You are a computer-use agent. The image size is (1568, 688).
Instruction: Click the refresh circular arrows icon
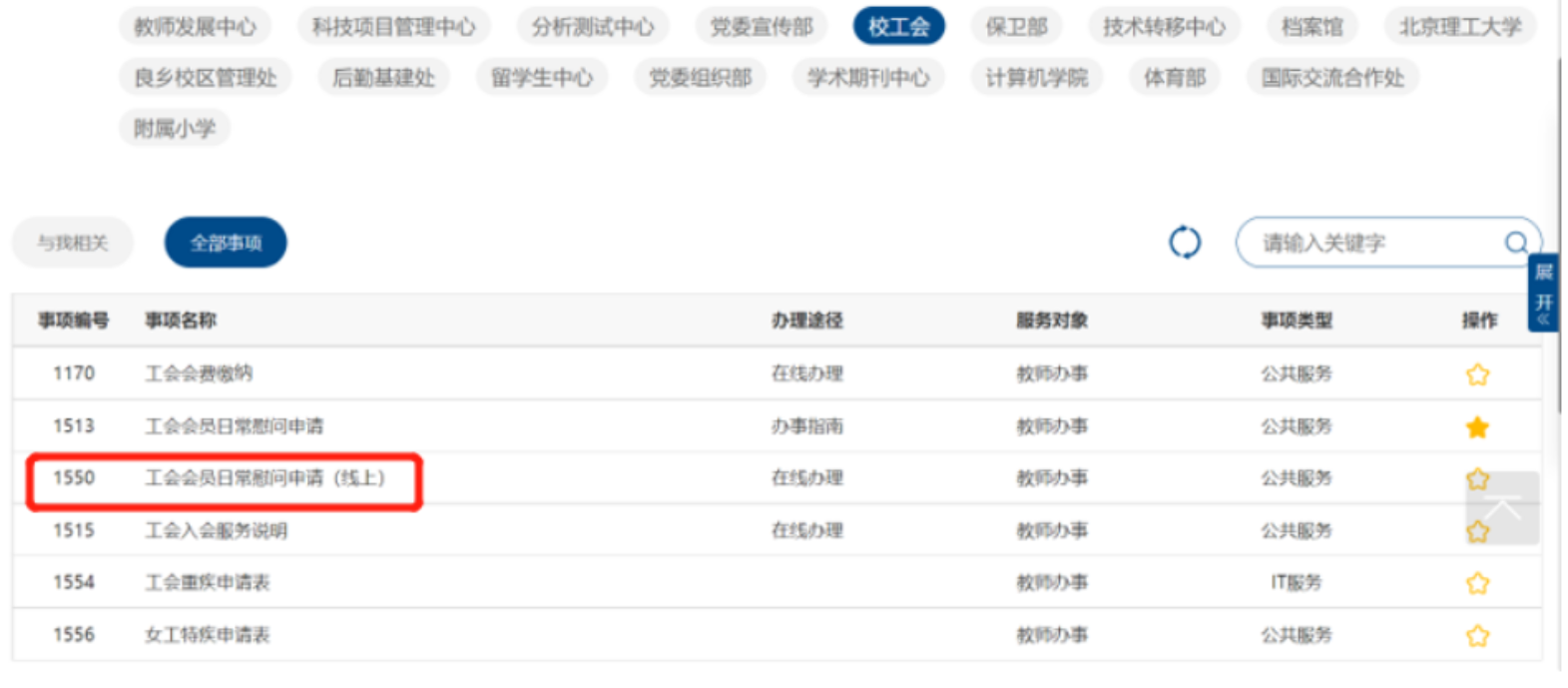1184,243
